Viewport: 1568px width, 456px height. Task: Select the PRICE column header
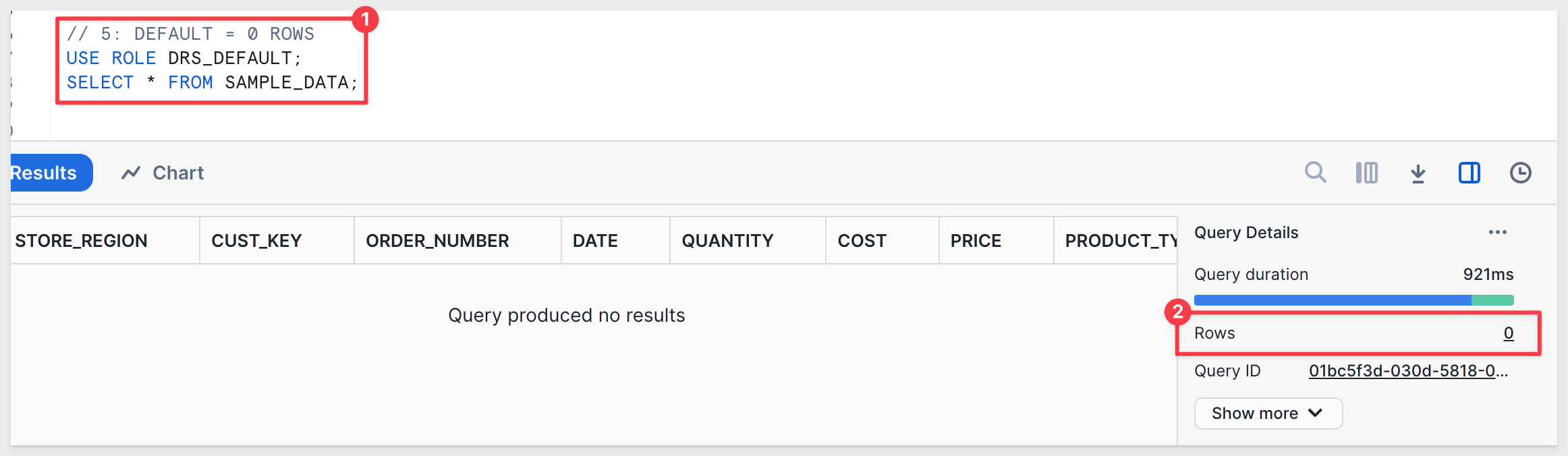click(996, 240)
